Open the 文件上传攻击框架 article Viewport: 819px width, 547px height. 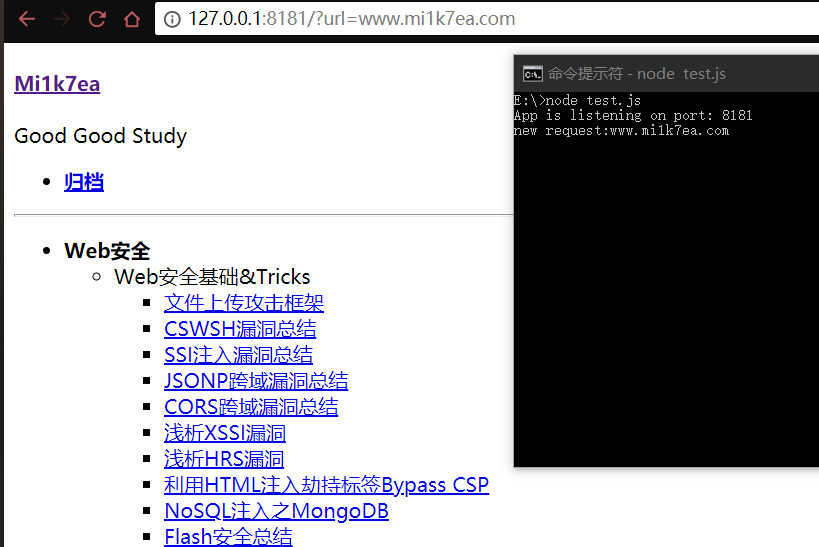click(x=244, y=303)
